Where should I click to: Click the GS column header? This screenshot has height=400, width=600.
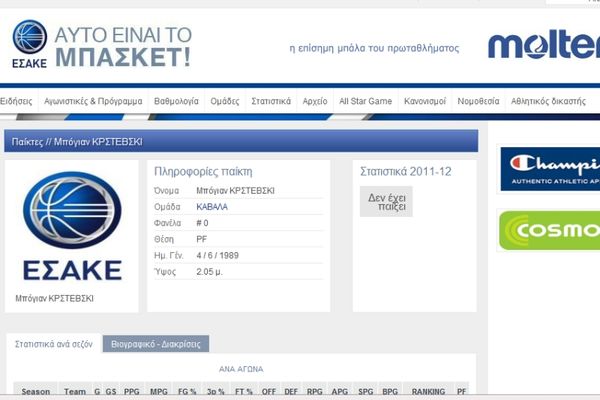pyautogui.click(x=111, y=391)
